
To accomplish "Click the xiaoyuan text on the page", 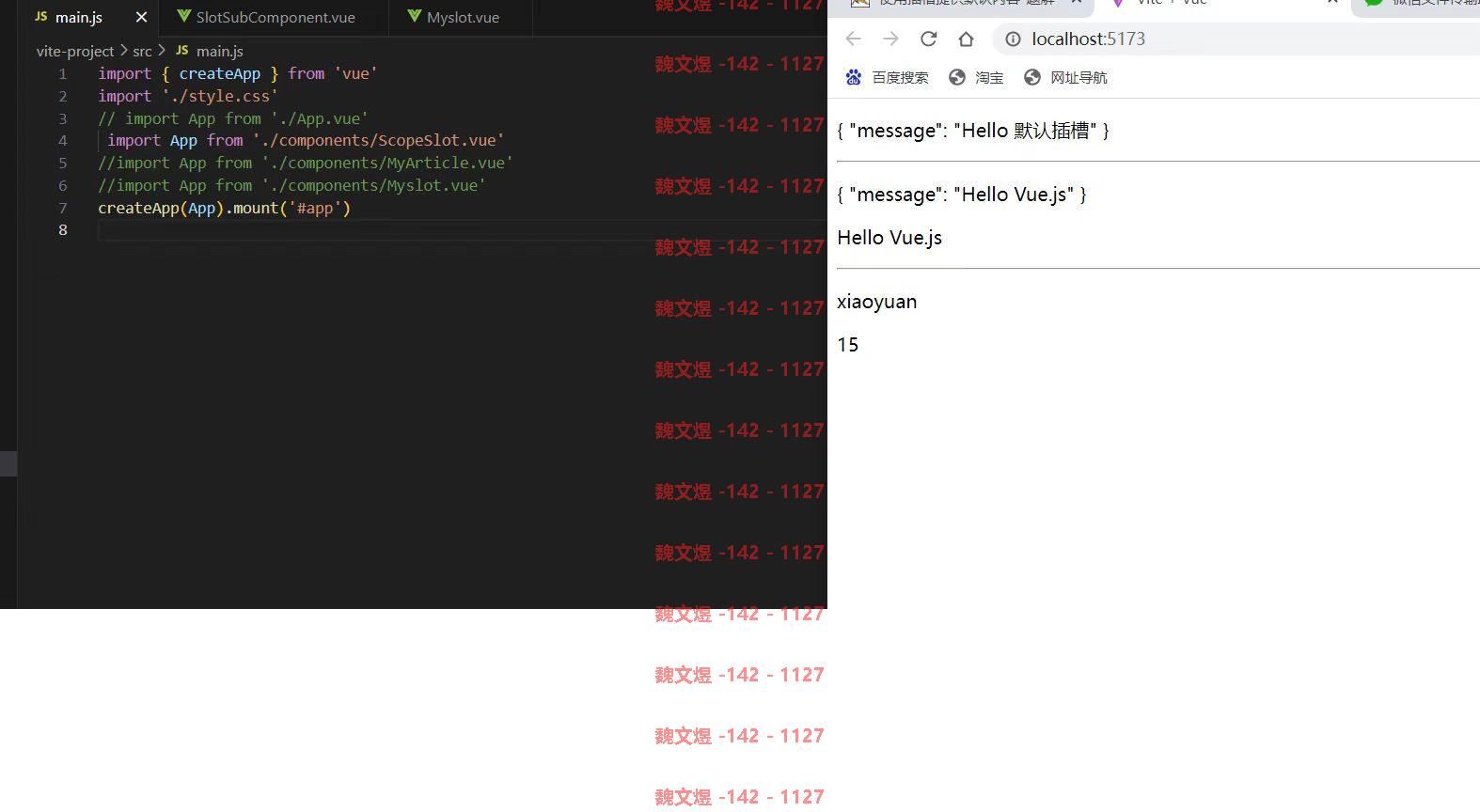I will tap(876, 302).
